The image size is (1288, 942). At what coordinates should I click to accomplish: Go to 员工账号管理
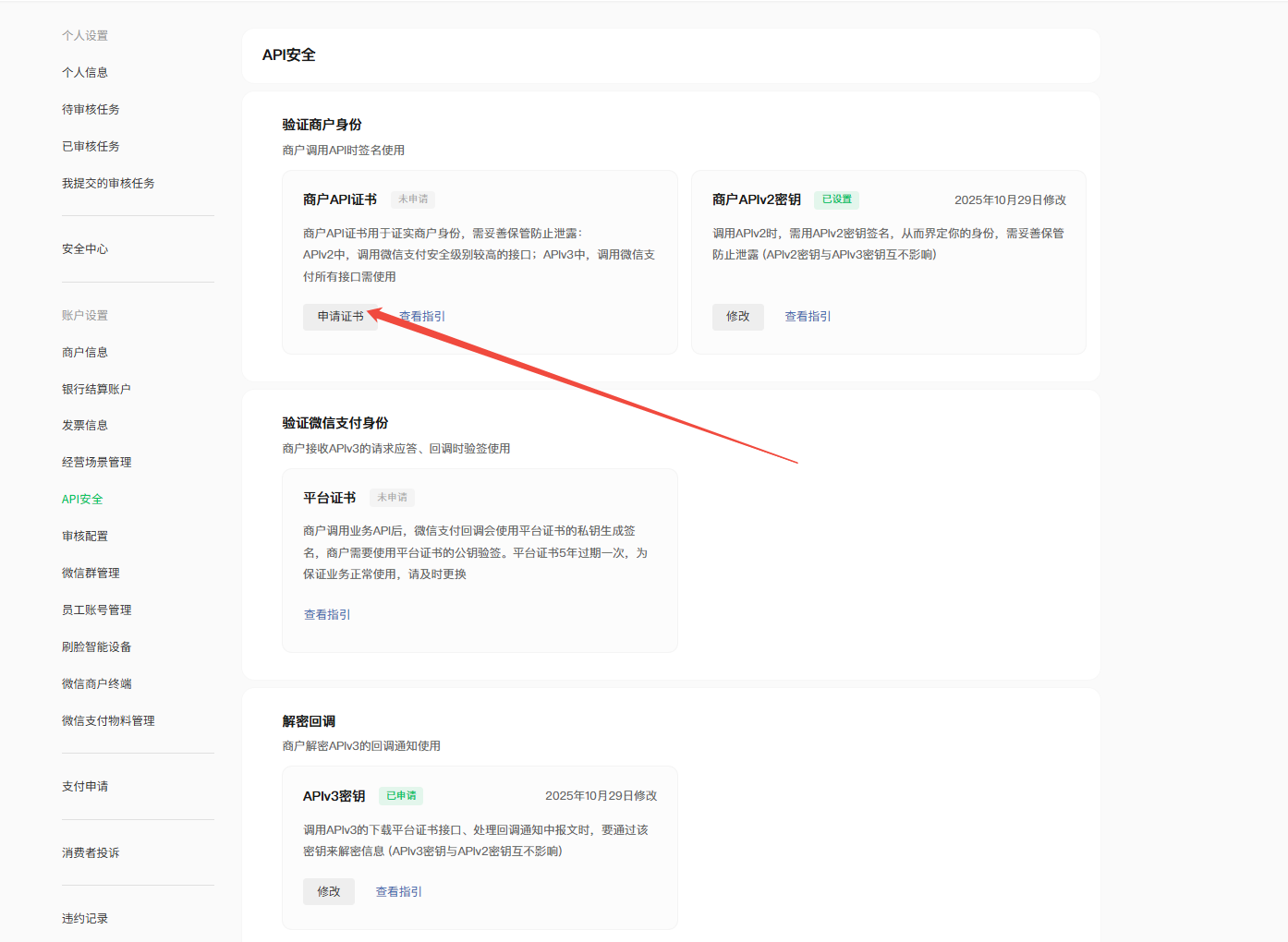96,610
